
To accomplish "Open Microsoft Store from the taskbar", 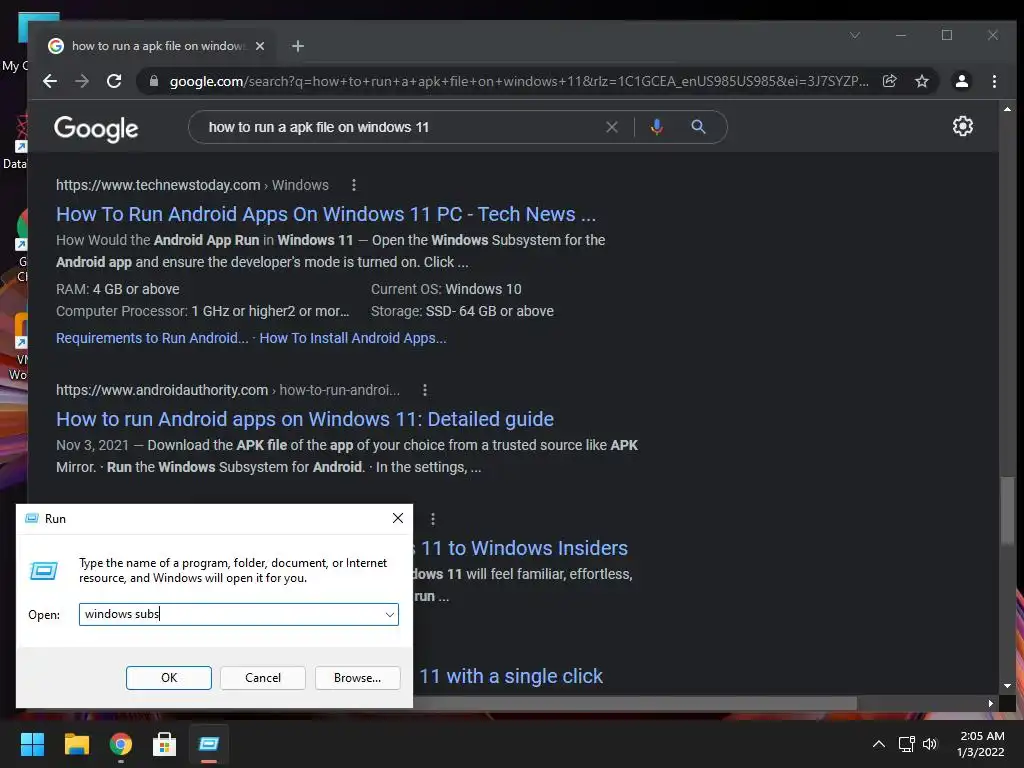I will click(165, 744).
